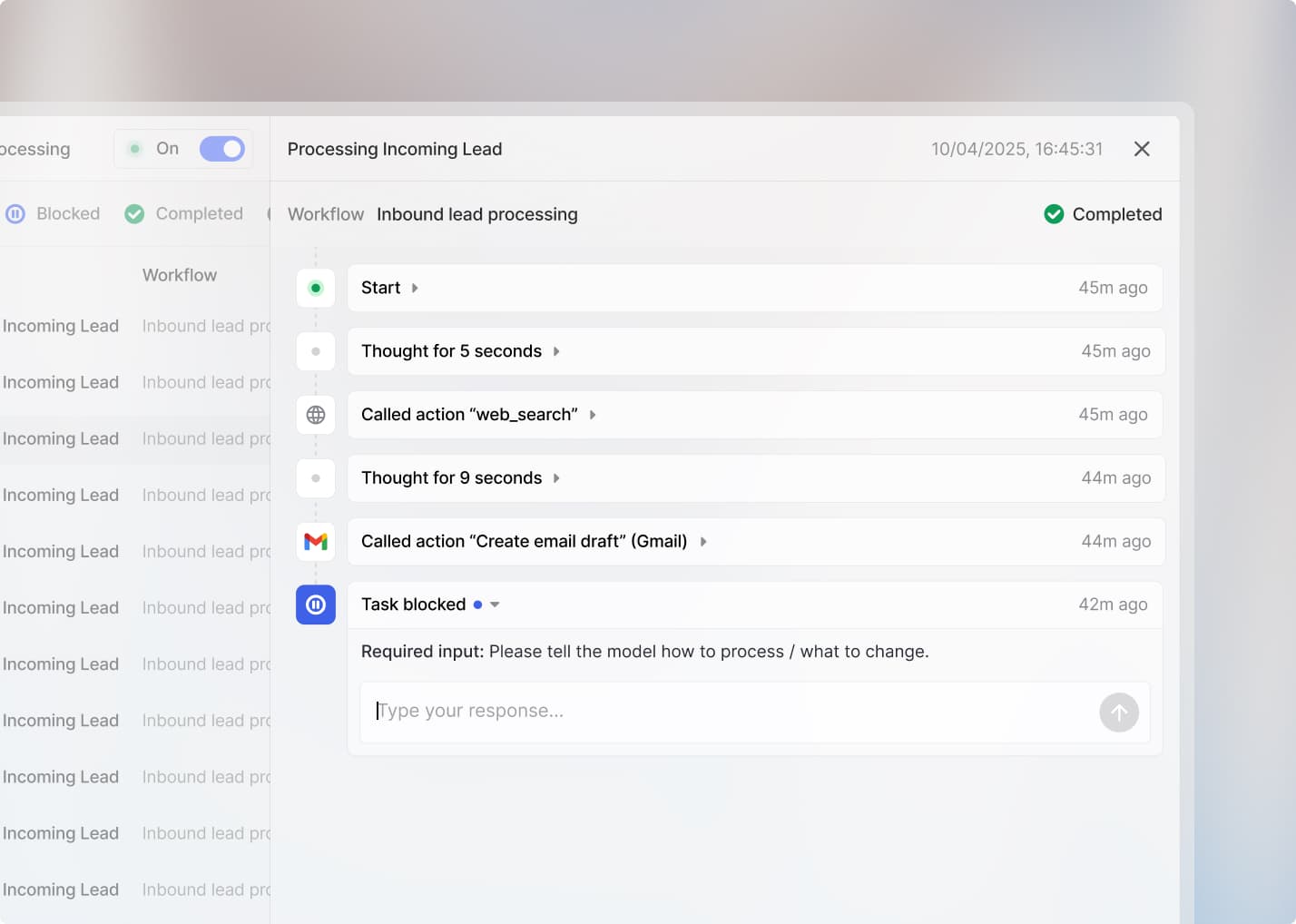This screenshot has height=924, width=1296.
Task: Expand the web_search action details
Action: pos(593,415)
